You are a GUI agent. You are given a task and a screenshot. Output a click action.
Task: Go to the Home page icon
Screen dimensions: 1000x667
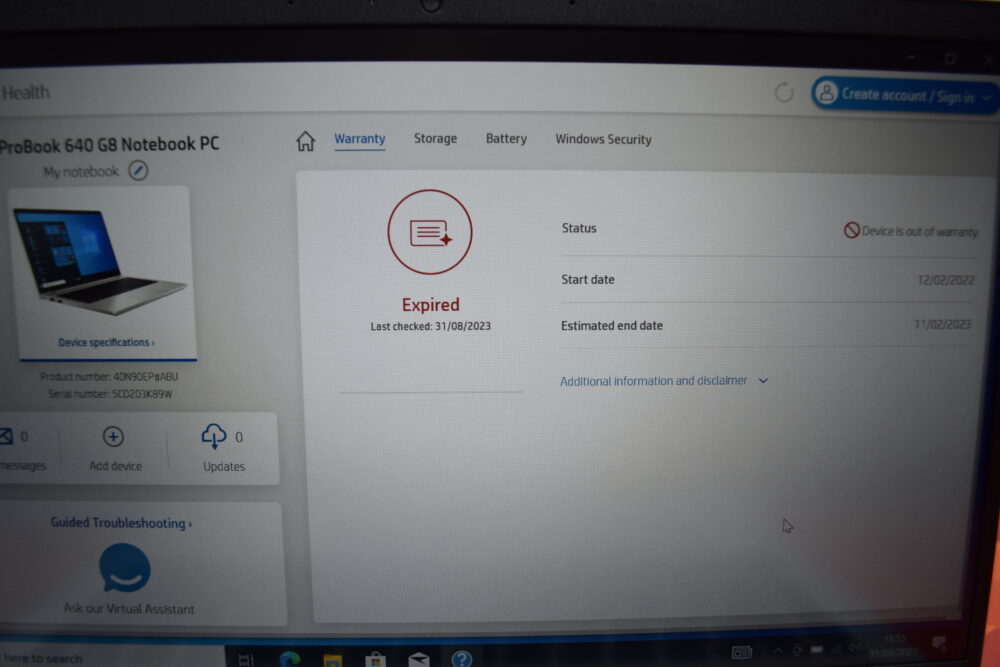(x=305, y=141)
